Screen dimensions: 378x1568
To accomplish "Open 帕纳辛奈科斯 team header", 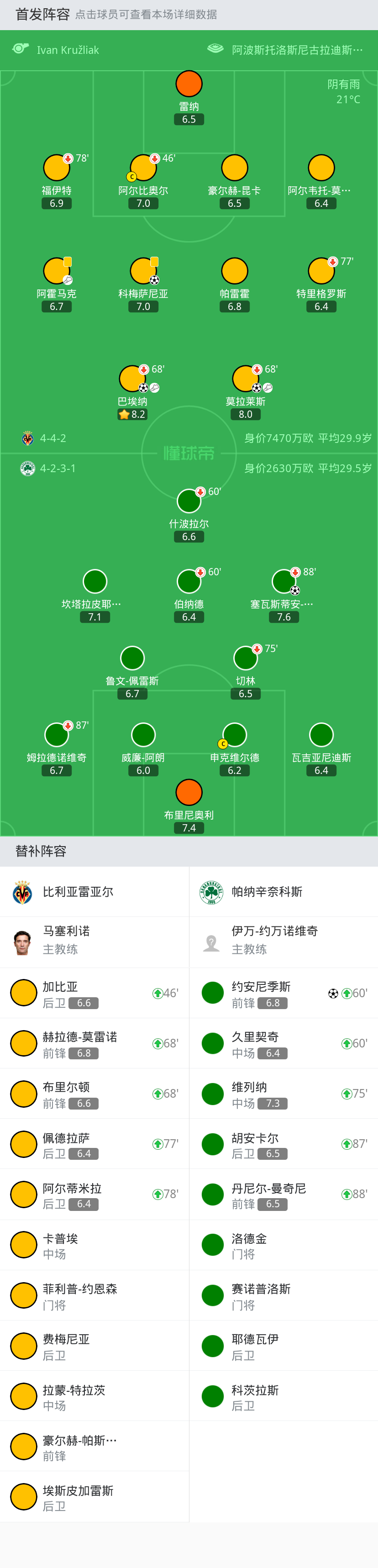I will pyautogui.click(x=283, y=892).
